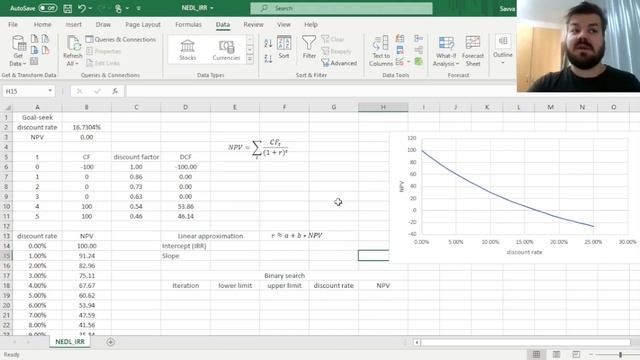640x360 pixels.
Task: Switch to the Home tab
Action: point(42,24)
